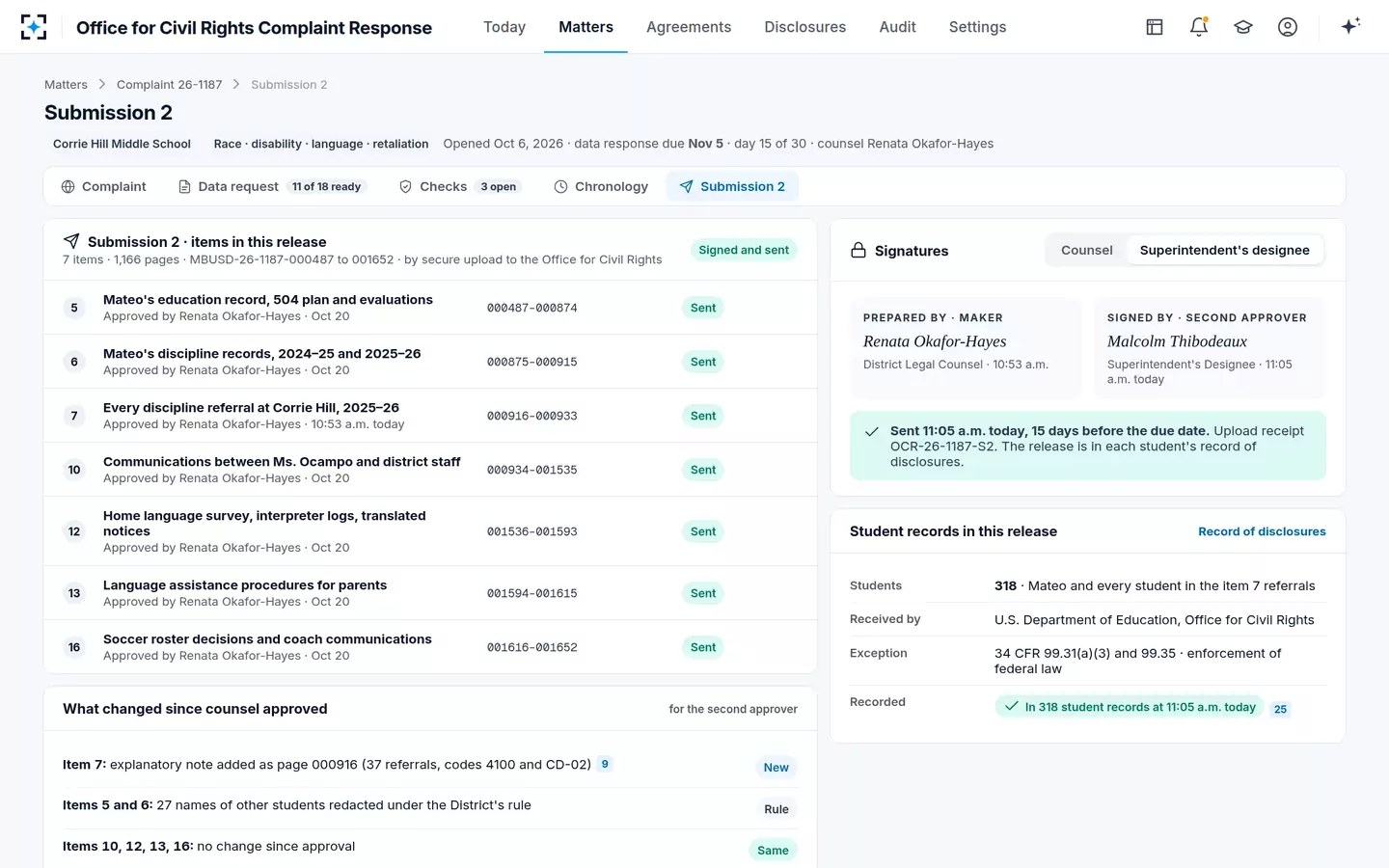Go to Matters breadcrumb

tap(66, 85)
